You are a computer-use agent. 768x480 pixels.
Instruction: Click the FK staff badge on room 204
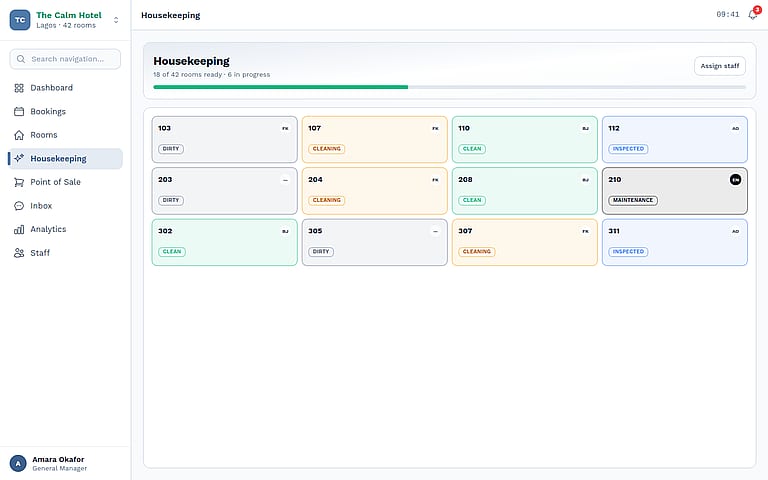[435, 180]
